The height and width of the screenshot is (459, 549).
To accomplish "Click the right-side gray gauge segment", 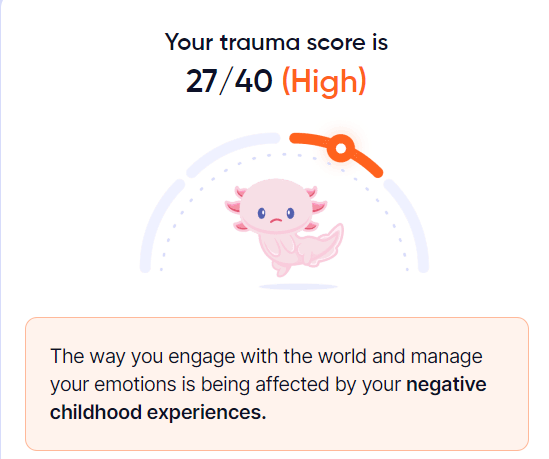I will pos(407,225).
